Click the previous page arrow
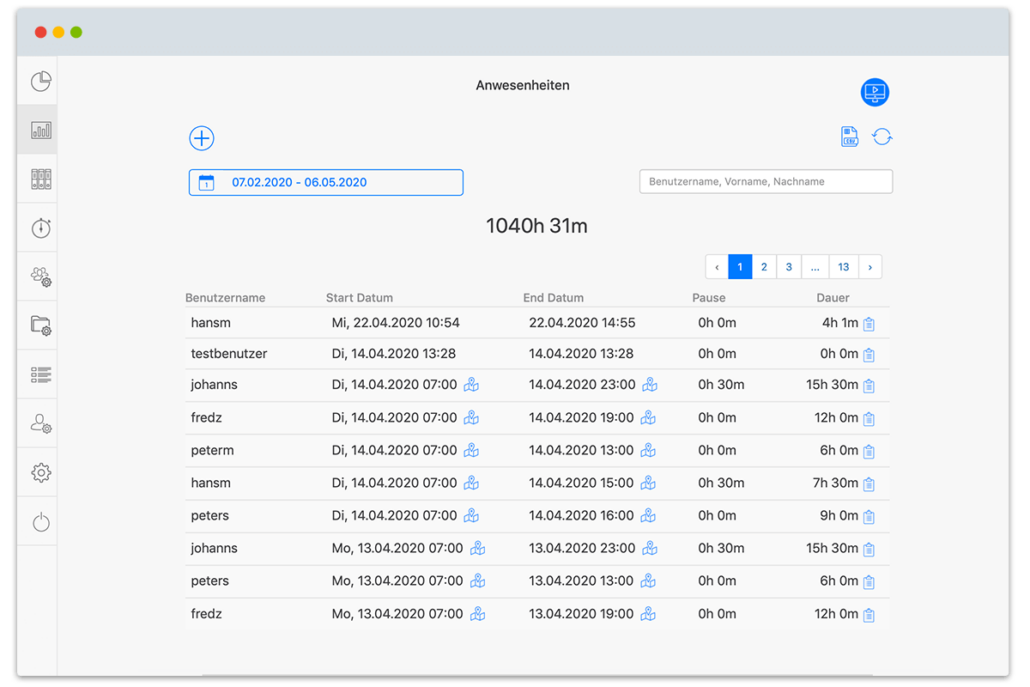Screen dimensions: 1030x687 click(x=716, y=267)
